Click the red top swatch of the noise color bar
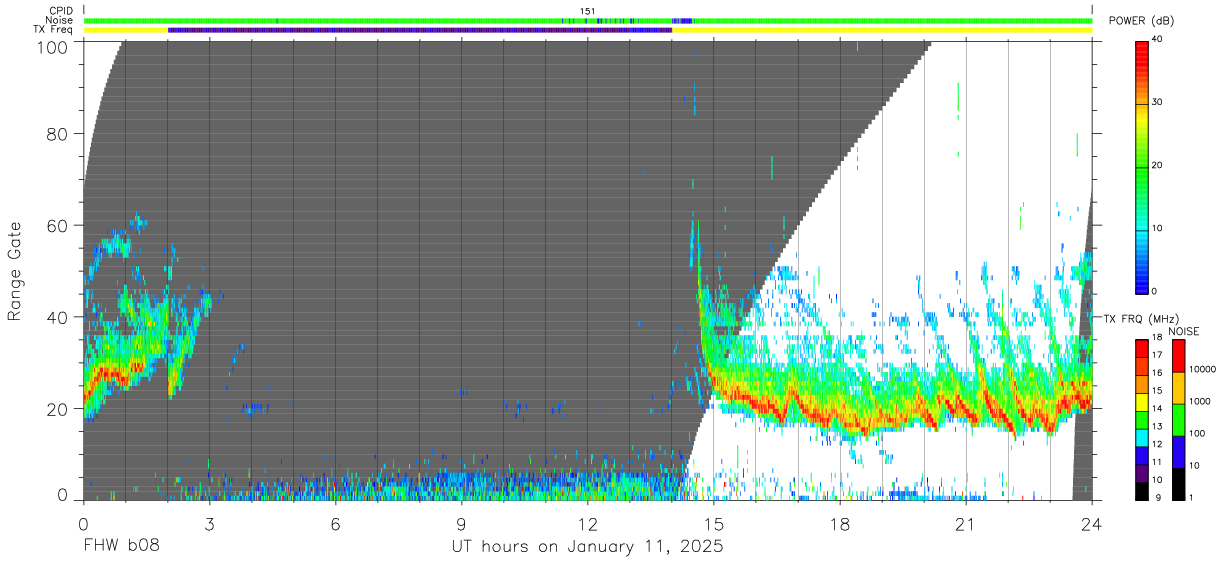The image size is (1228, 567). click(x=1178, y=355)
